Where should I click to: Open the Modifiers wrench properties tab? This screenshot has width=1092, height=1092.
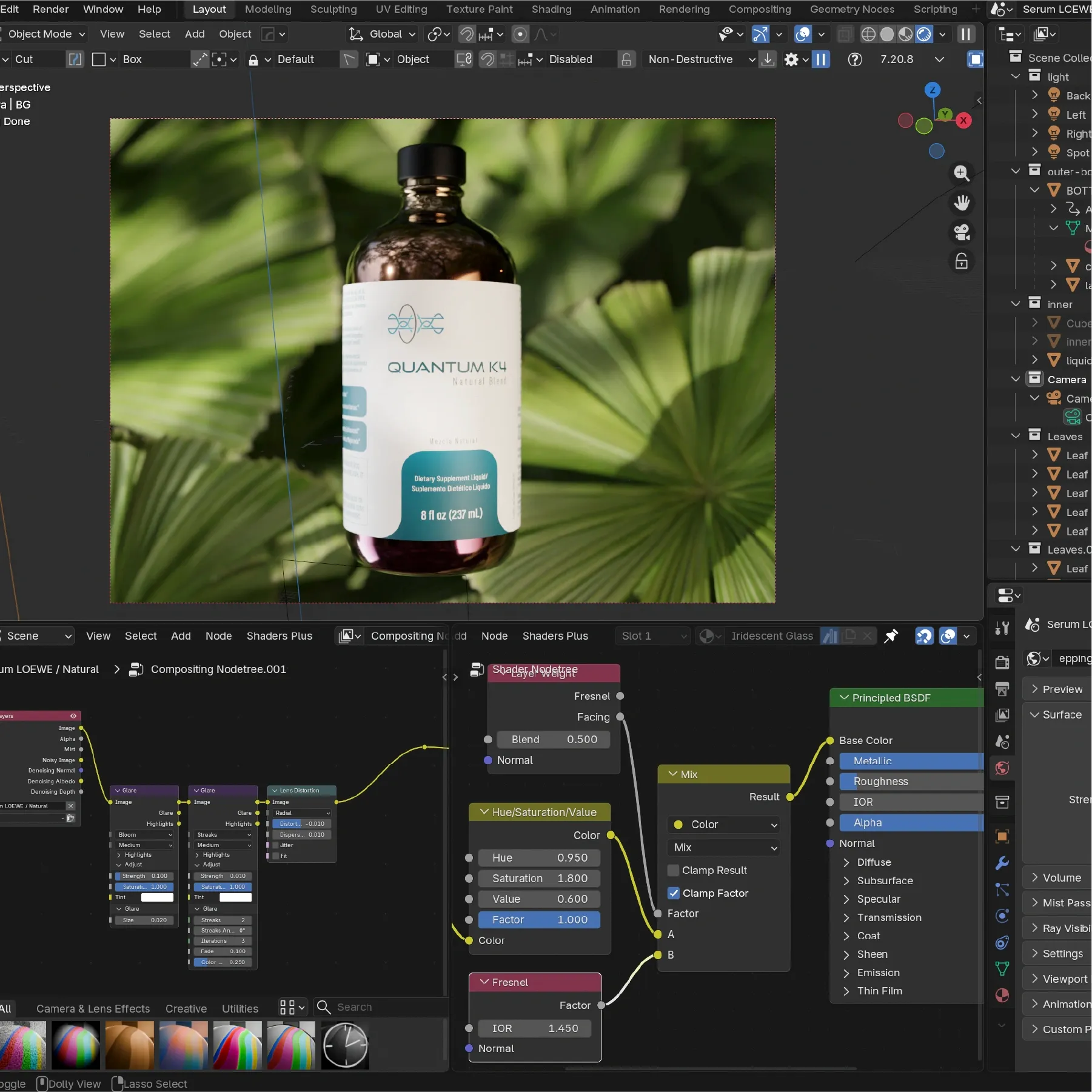1002,863
